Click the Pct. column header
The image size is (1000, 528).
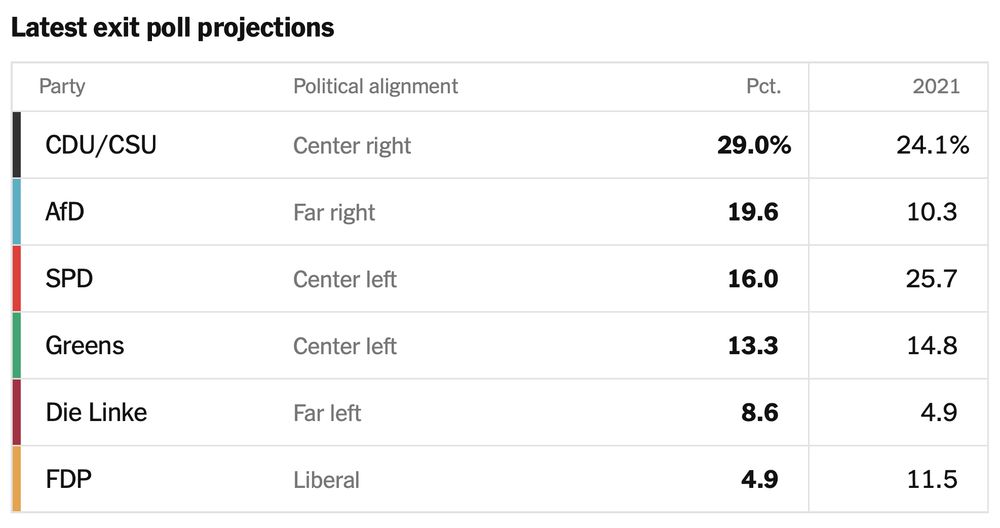(763, 86)
